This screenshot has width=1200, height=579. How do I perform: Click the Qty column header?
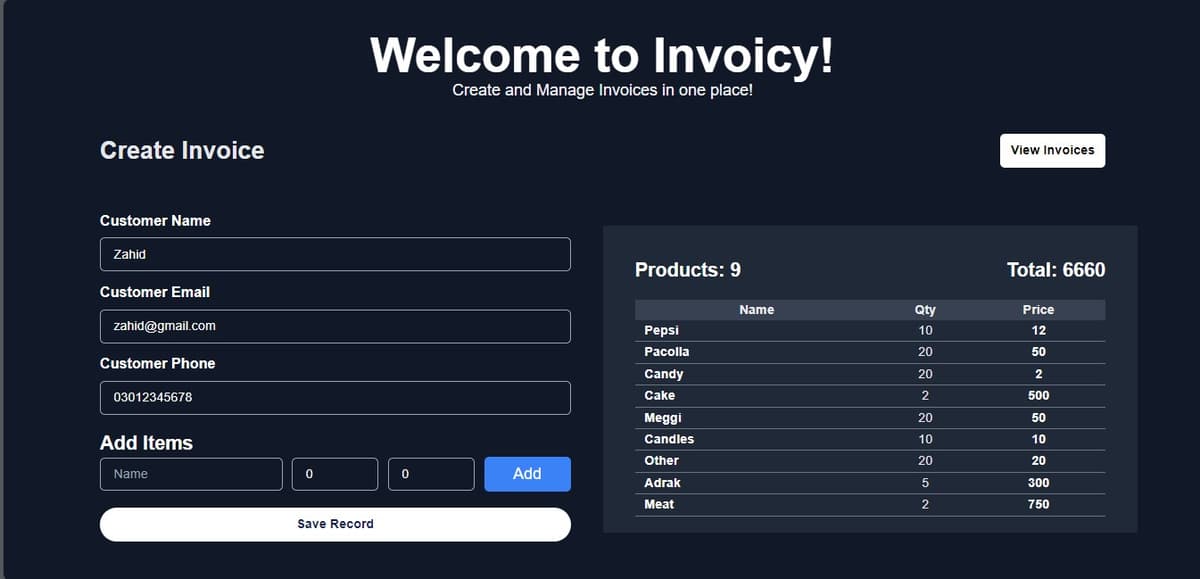(x=925, y=310)
